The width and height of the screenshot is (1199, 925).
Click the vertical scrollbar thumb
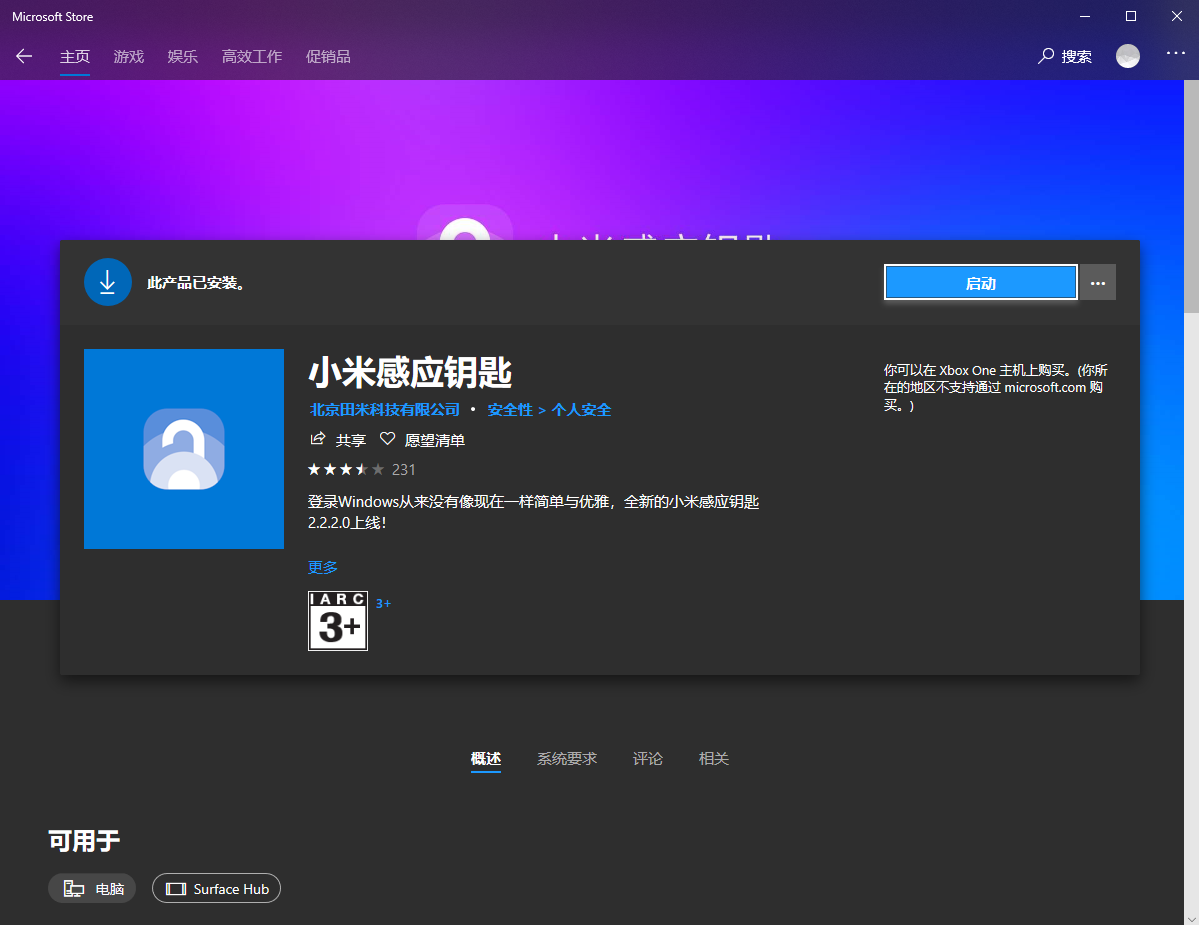click(x=1191, y=196)
